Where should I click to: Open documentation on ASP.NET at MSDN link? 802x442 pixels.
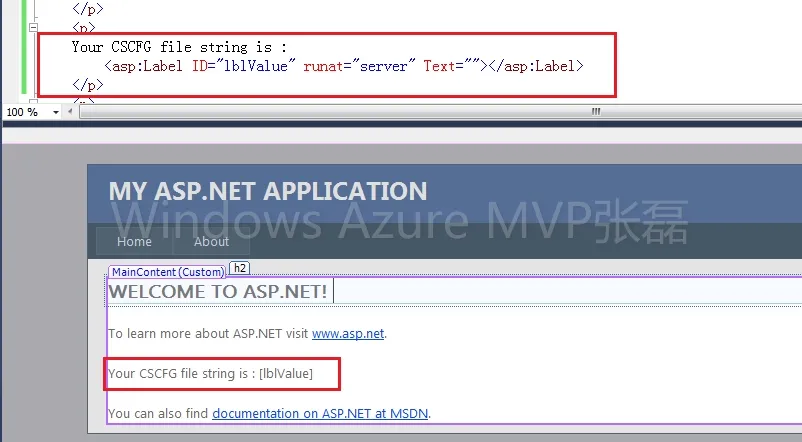click(x=320, y=413)
